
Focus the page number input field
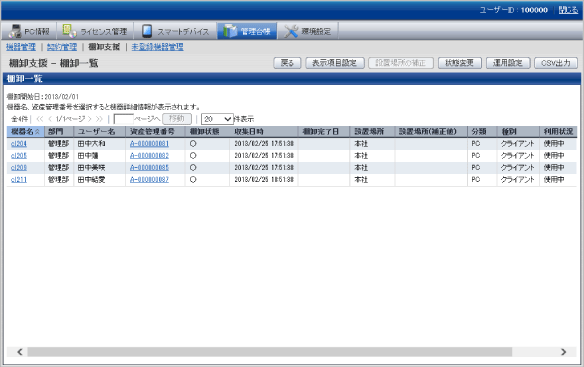point(123,119)
